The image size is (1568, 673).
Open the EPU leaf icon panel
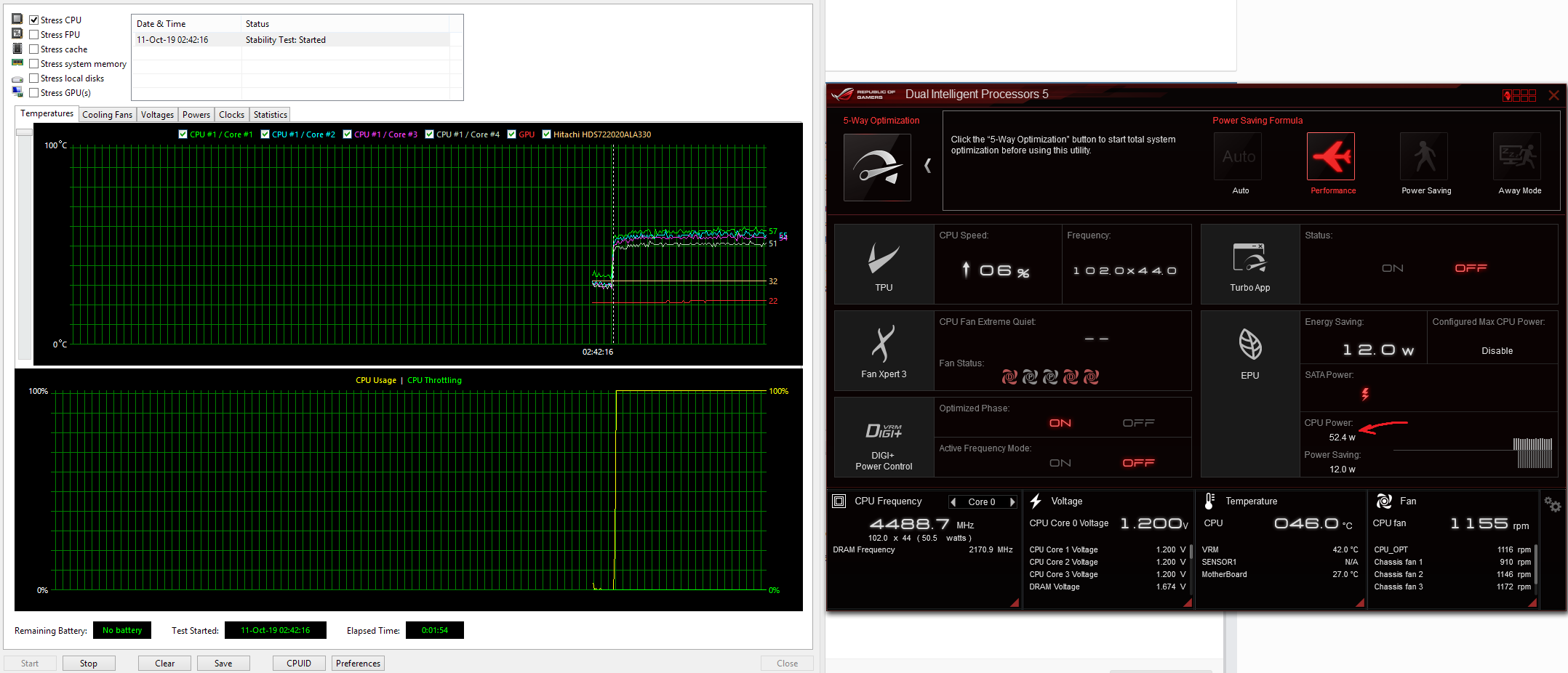coord(1250,344)
